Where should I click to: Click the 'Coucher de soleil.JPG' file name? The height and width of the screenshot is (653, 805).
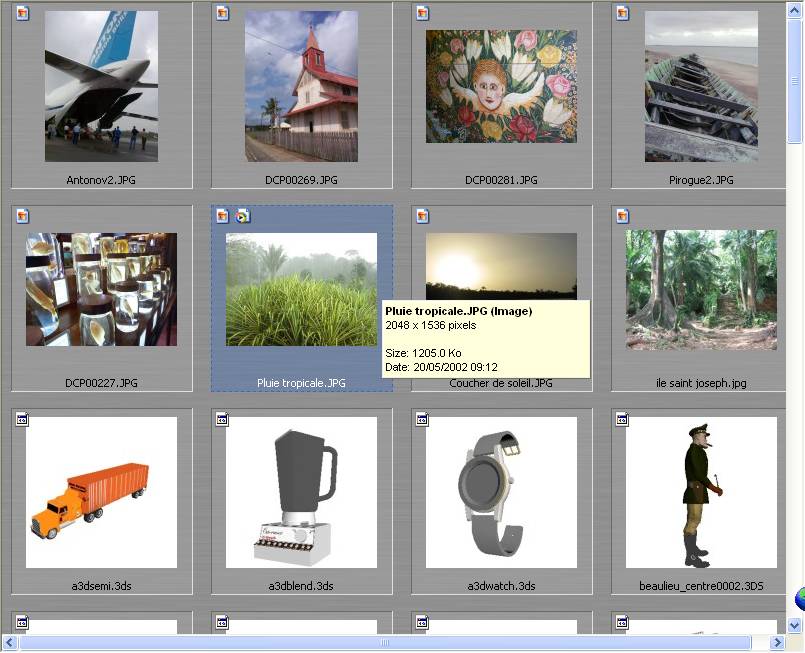[x=501, y=383]
